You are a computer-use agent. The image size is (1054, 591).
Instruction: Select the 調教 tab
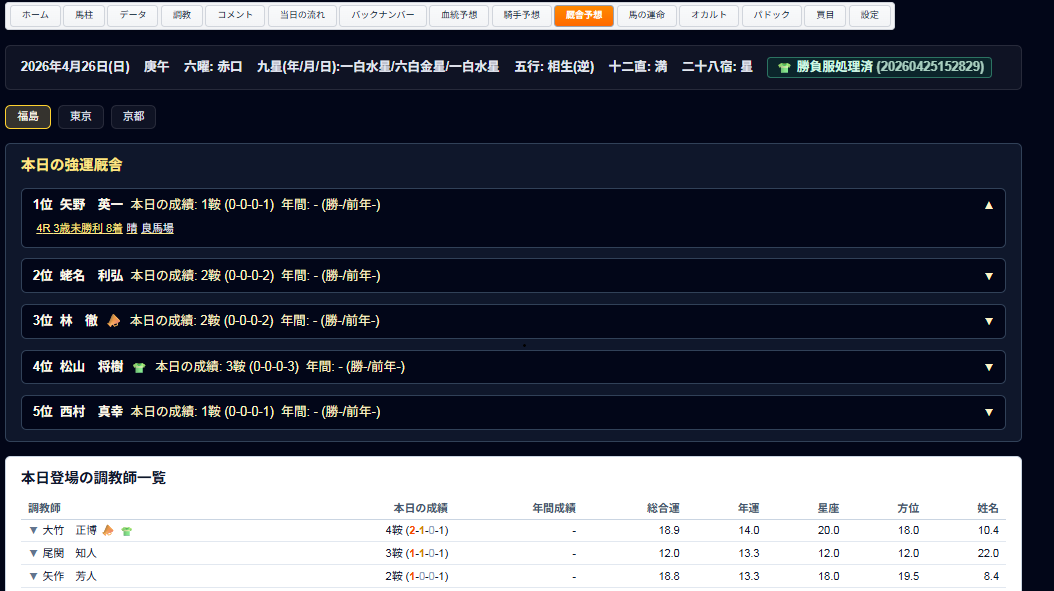point(181,15)
